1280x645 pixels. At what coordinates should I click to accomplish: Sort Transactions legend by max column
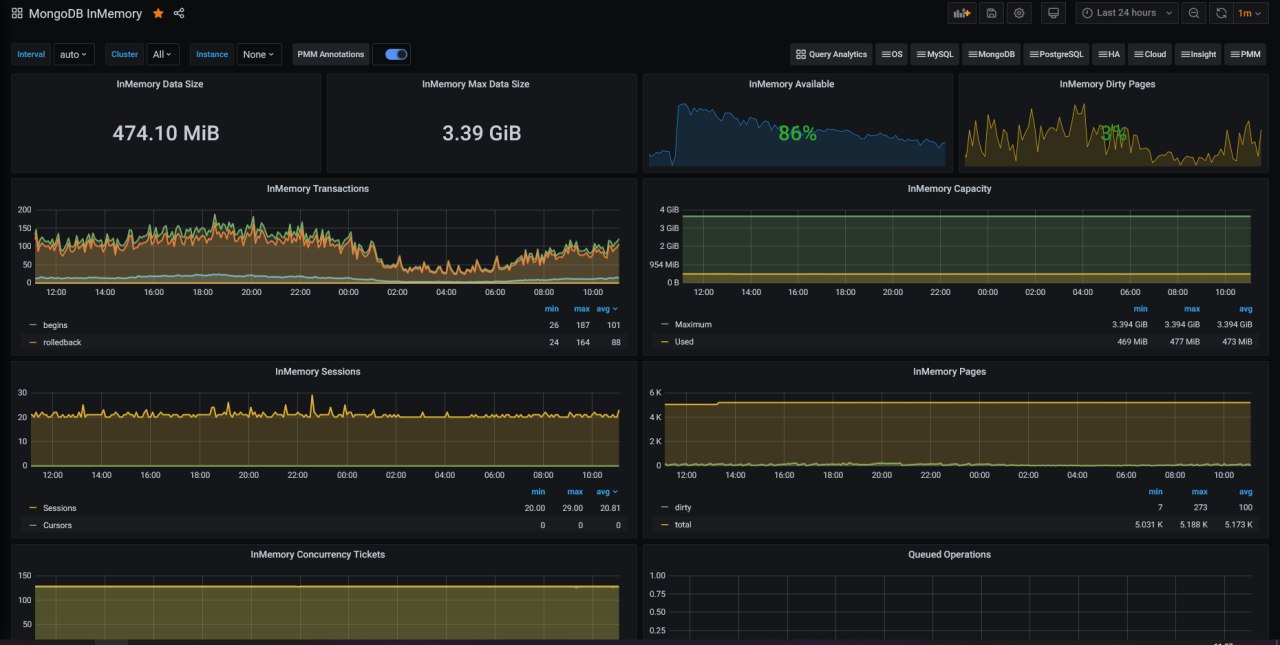click(x=582, y=309)
